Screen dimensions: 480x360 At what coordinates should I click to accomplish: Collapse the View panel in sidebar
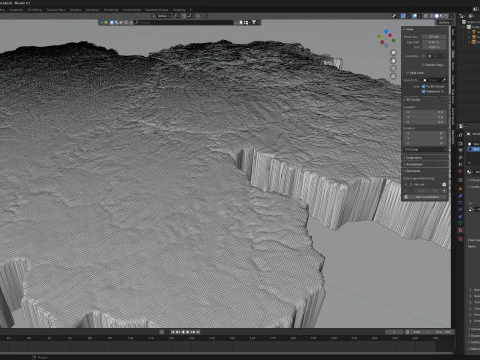coord(408,29)
